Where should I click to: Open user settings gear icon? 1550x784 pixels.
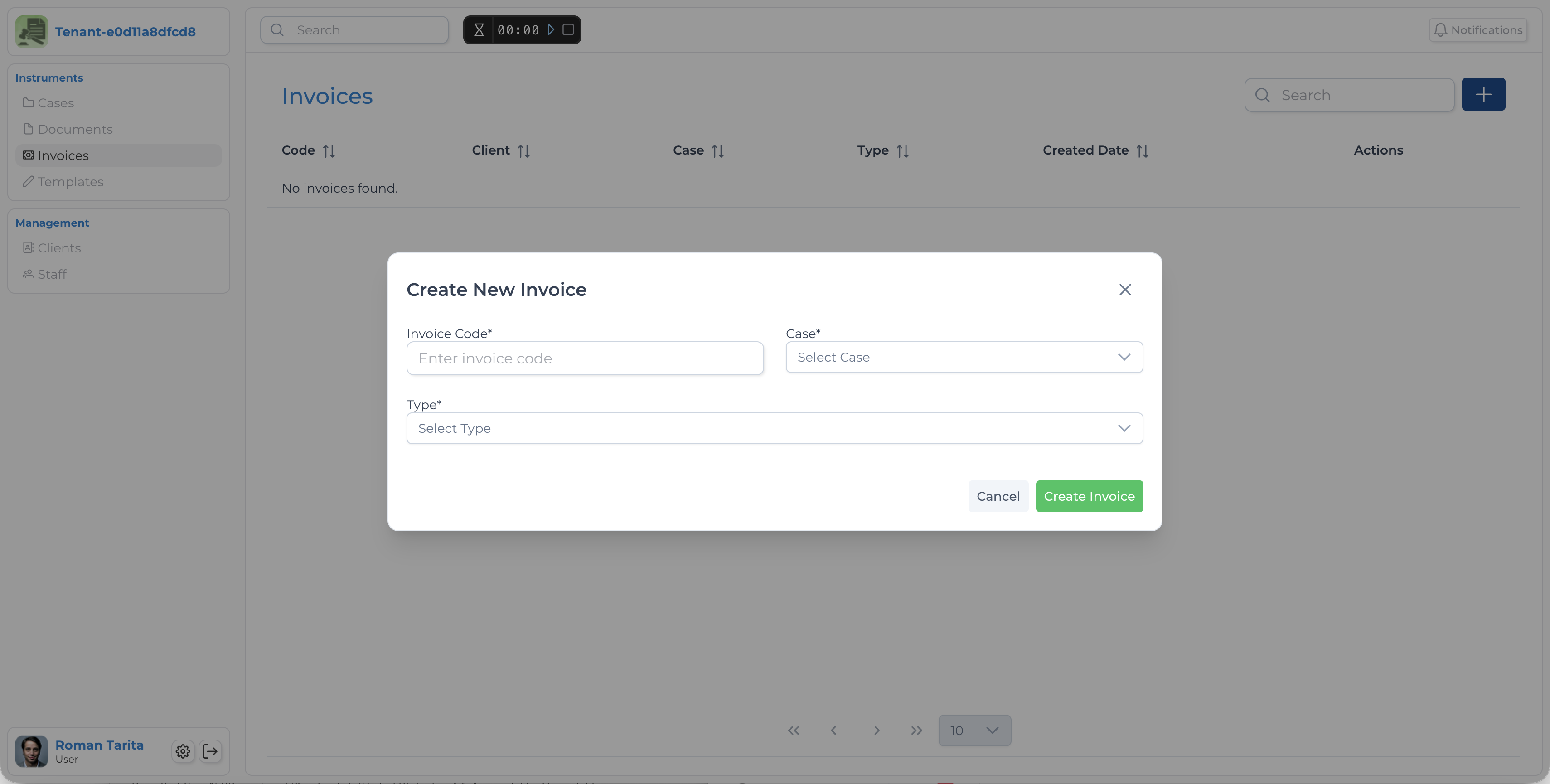point(183,751)
